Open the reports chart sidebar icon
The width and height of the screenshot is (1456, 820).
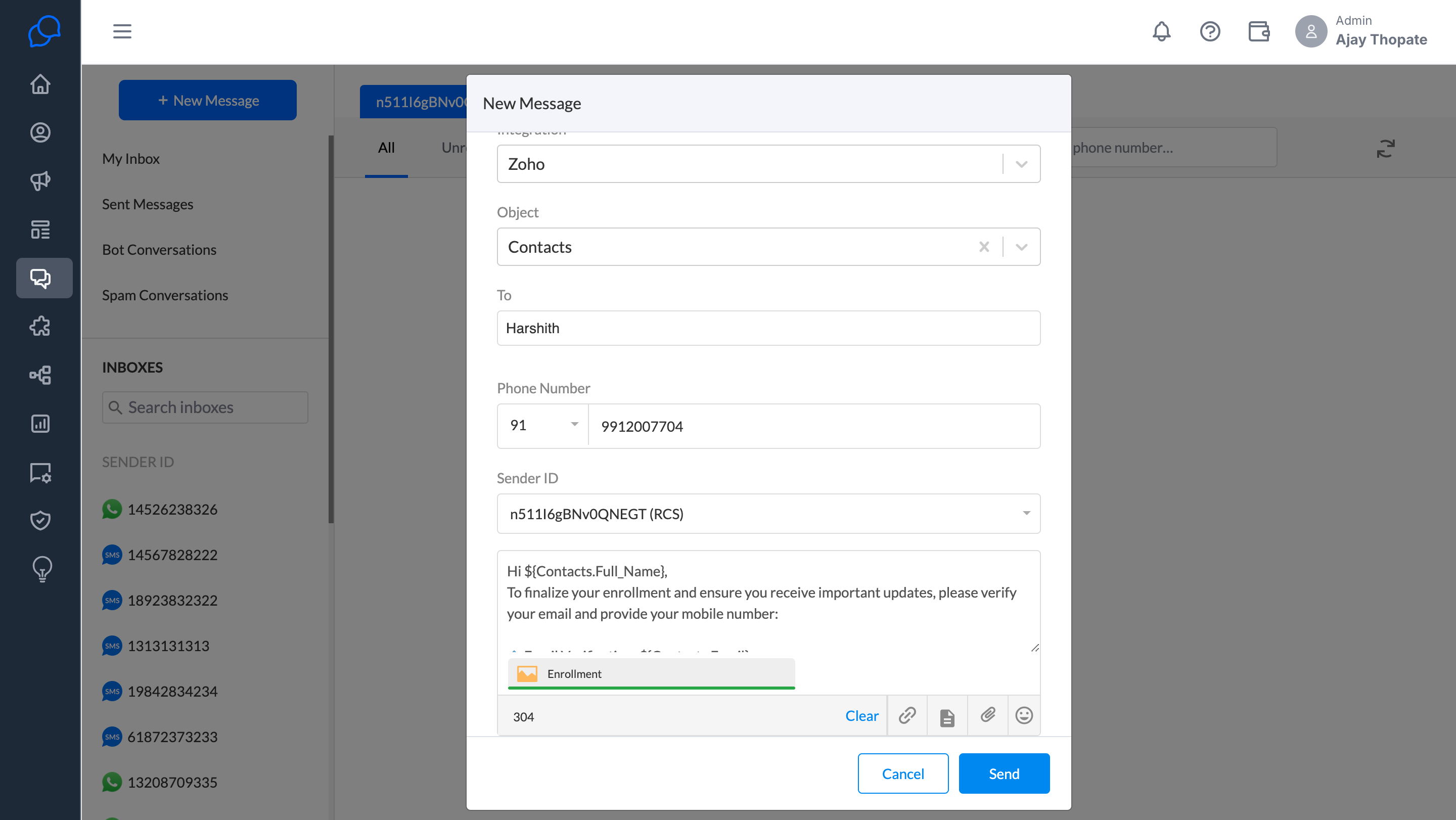point(40,423)
